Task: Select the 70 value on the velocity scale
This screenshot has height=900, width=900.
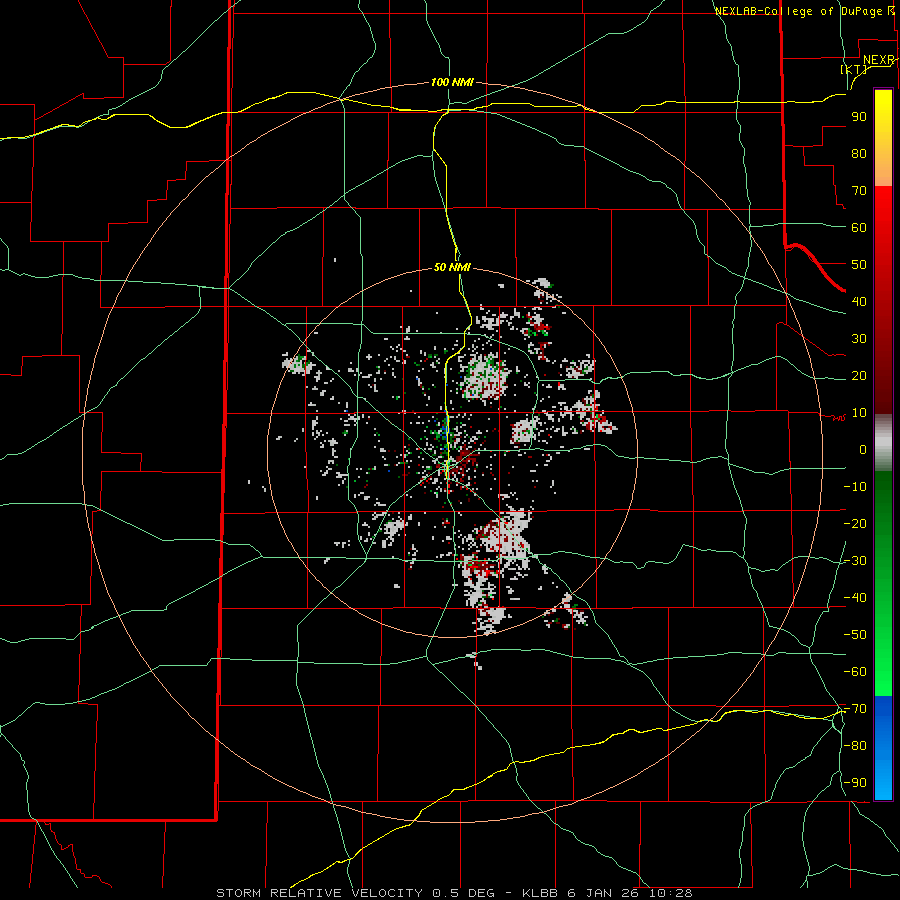Action: click(x=859, y=191)
